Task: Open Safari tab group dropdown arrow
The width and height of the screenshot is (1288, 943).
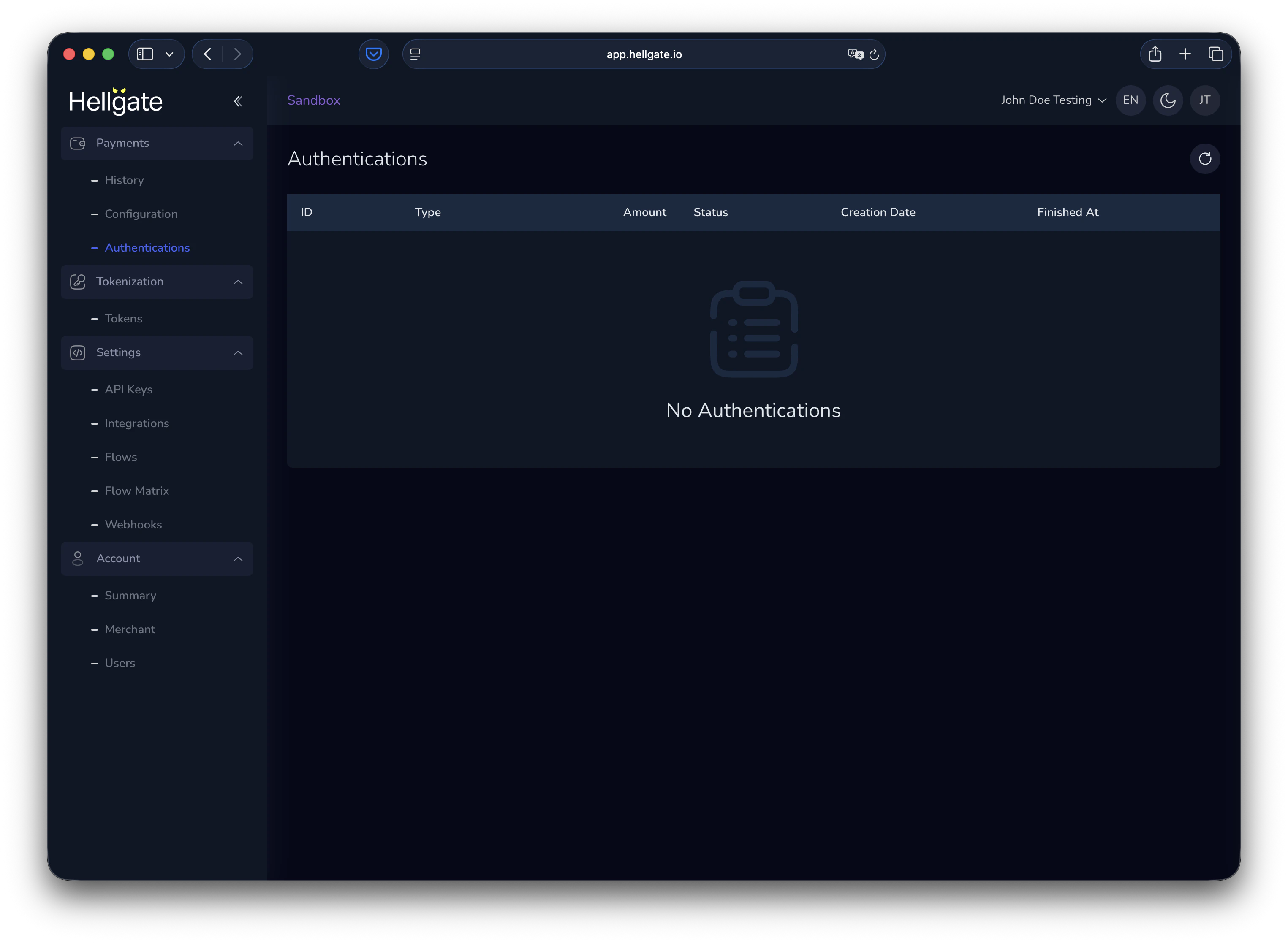Action: pos(170,54)
